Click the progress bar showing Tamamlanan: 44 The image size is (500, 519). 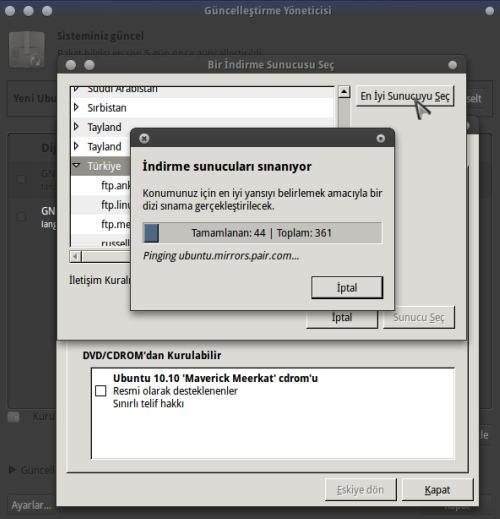(262, 233)
